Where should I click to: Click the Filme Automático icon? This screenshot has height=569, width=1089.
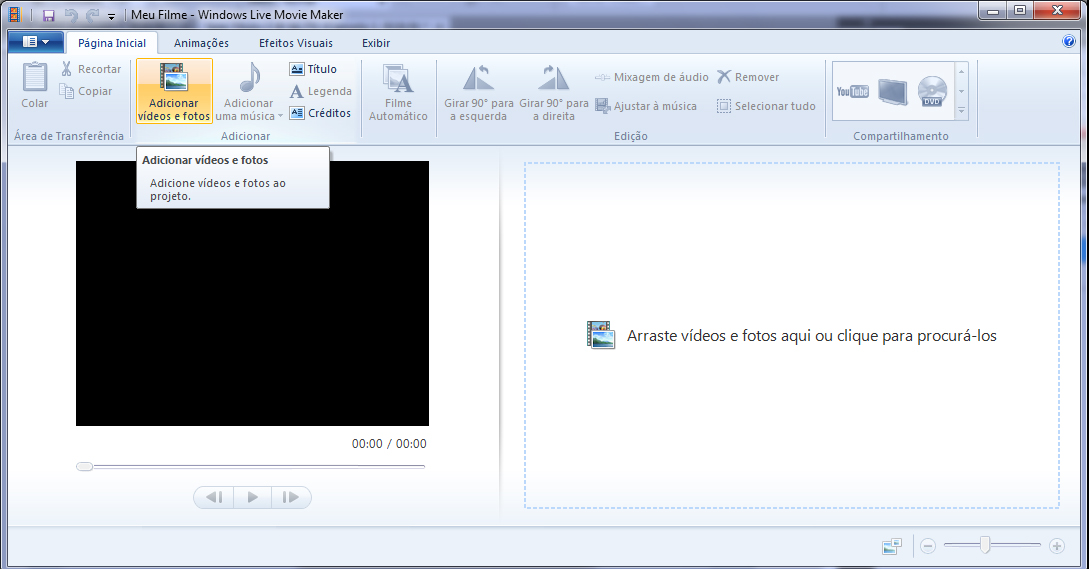point(398,80)
